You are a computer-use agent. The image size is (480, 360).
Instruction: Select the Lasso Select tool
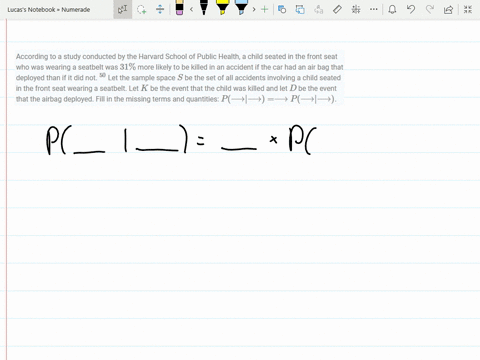click(142, 9)
